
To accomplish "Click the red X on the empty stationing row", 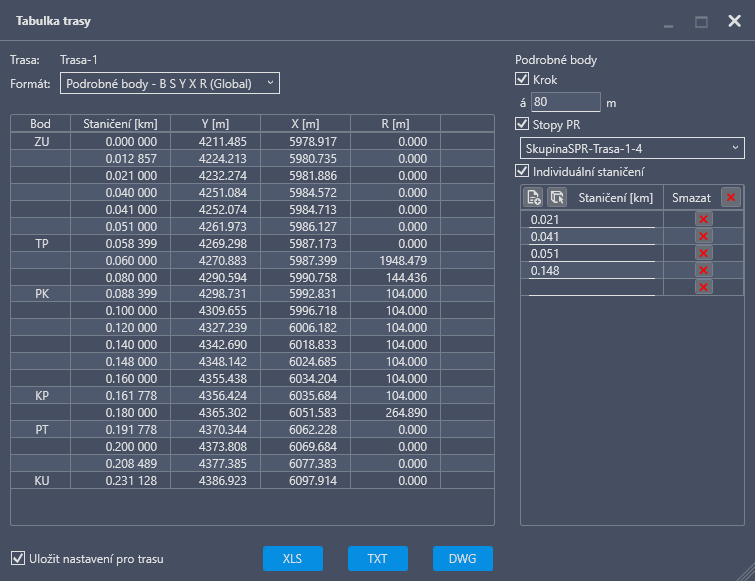I will tap(702, 287).
